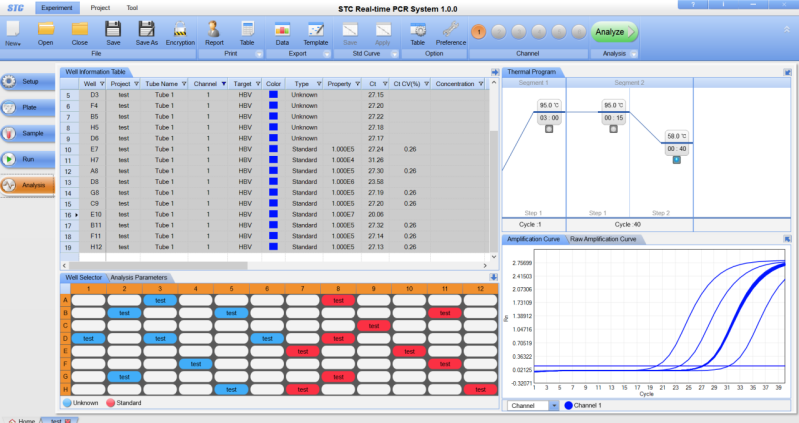
Task: Go to the Plate step in sidebar
Action: (x=27, y=107)
